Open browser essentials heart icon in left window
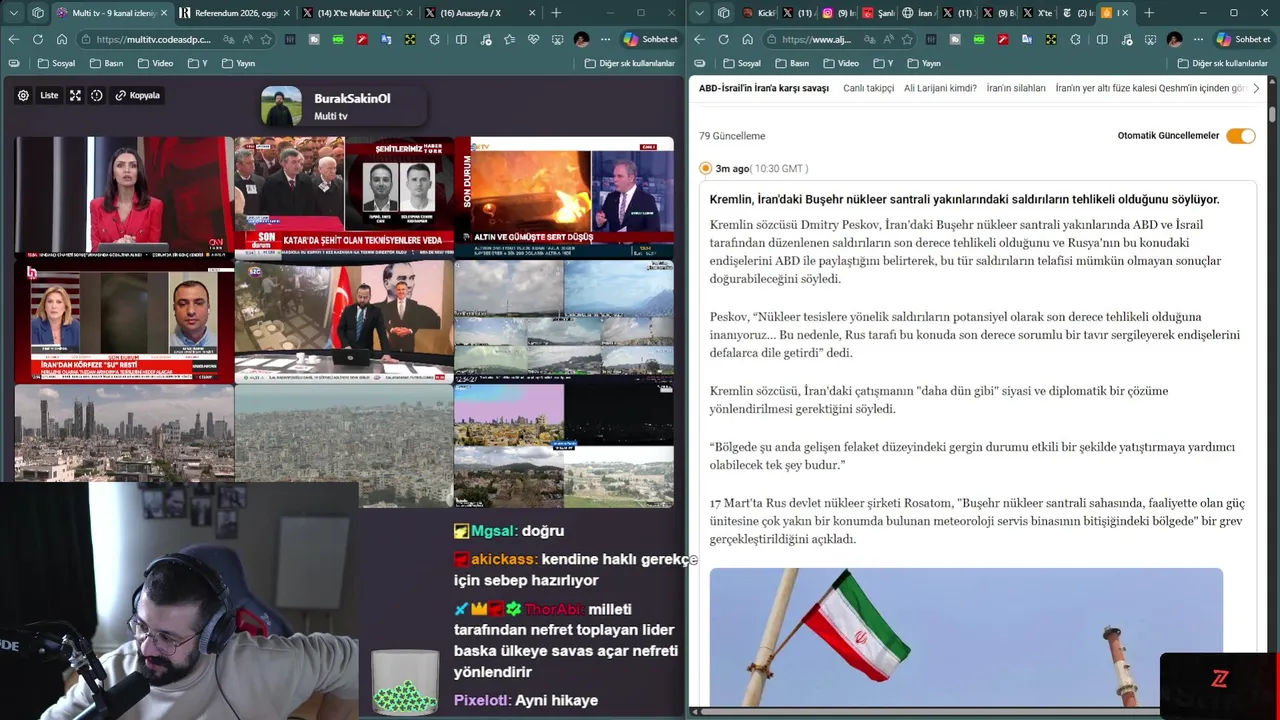 (534, 39)
